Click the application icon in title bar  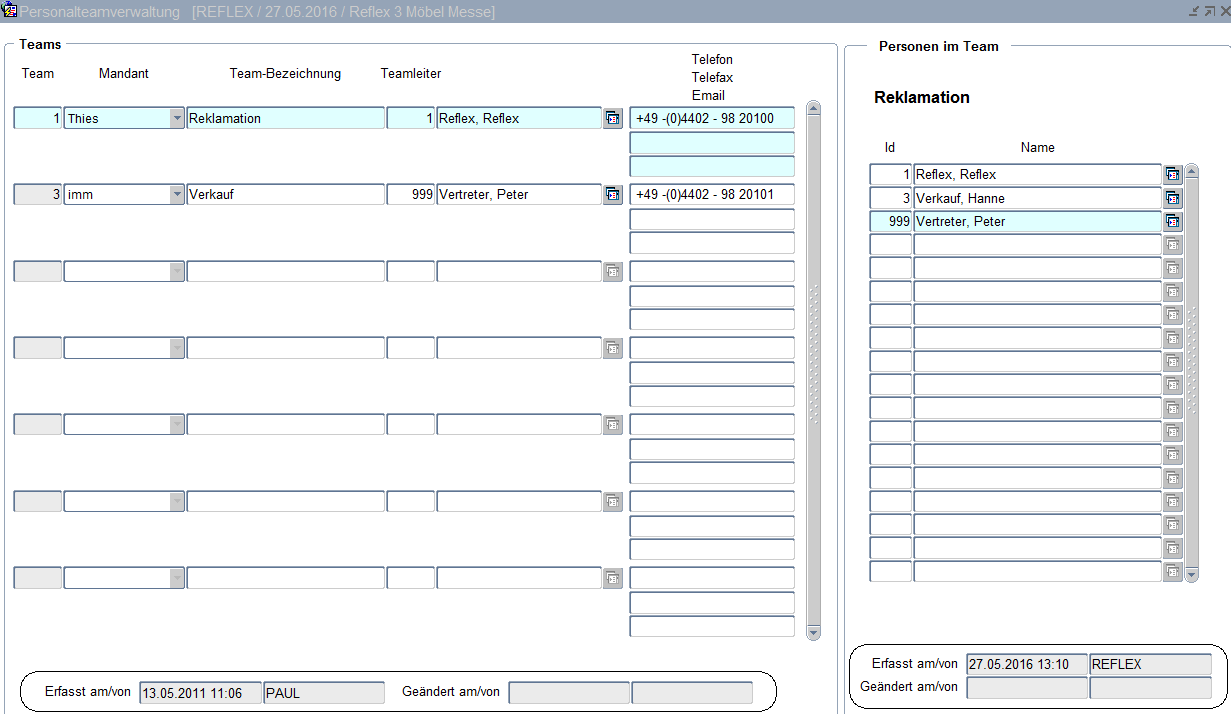(10, 11)
